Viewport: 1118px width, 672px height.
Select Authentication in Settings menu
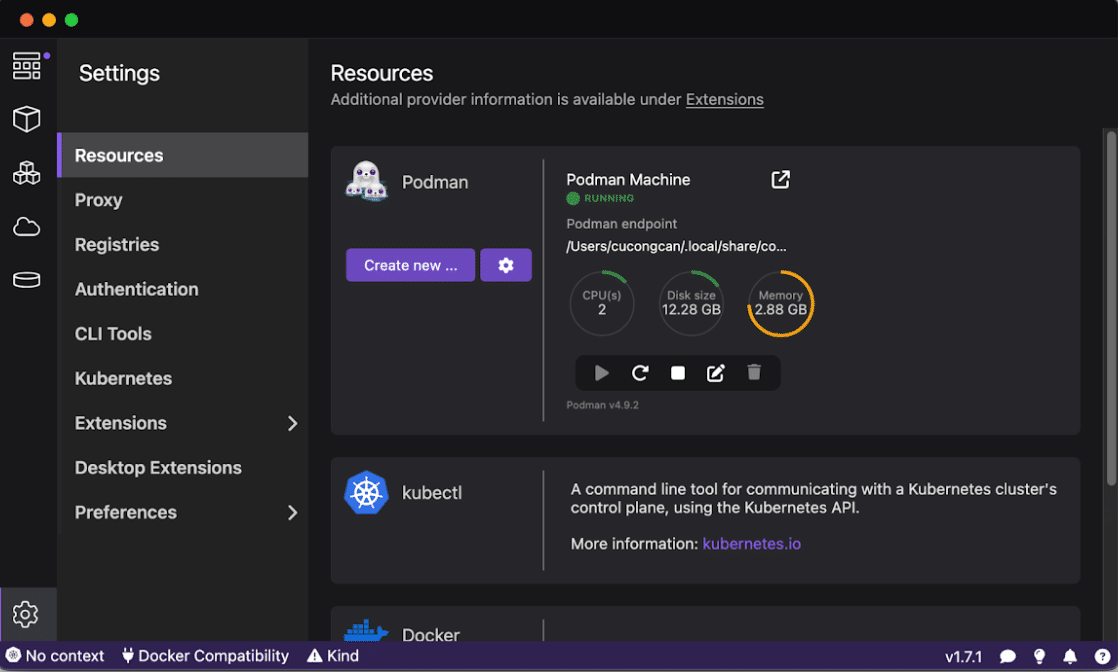pyautogui.click(x=183, y=289)
